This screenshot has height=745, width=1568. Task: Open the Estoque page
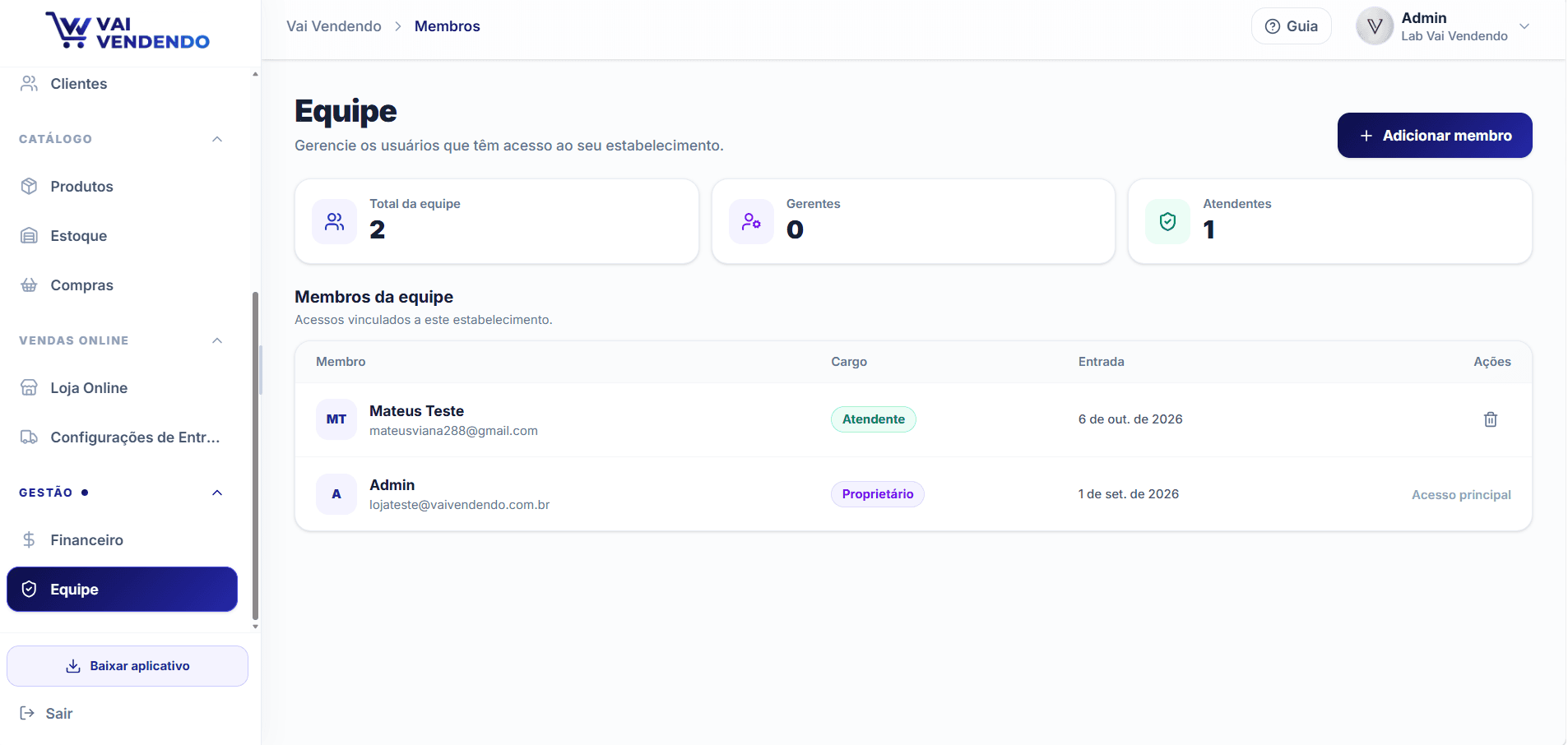click(x=122, y=235)
